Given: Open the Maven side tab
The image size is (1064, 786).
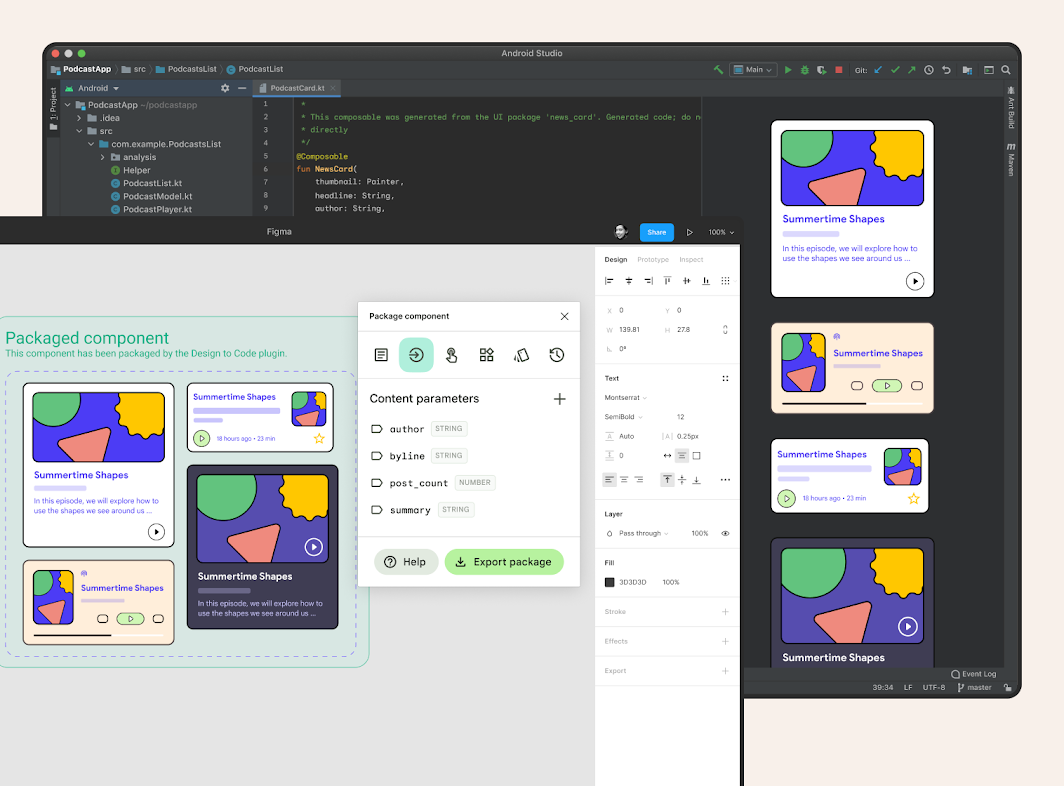Looking at the screenshot, I should pyautogui.click(x=1010, y=159).
